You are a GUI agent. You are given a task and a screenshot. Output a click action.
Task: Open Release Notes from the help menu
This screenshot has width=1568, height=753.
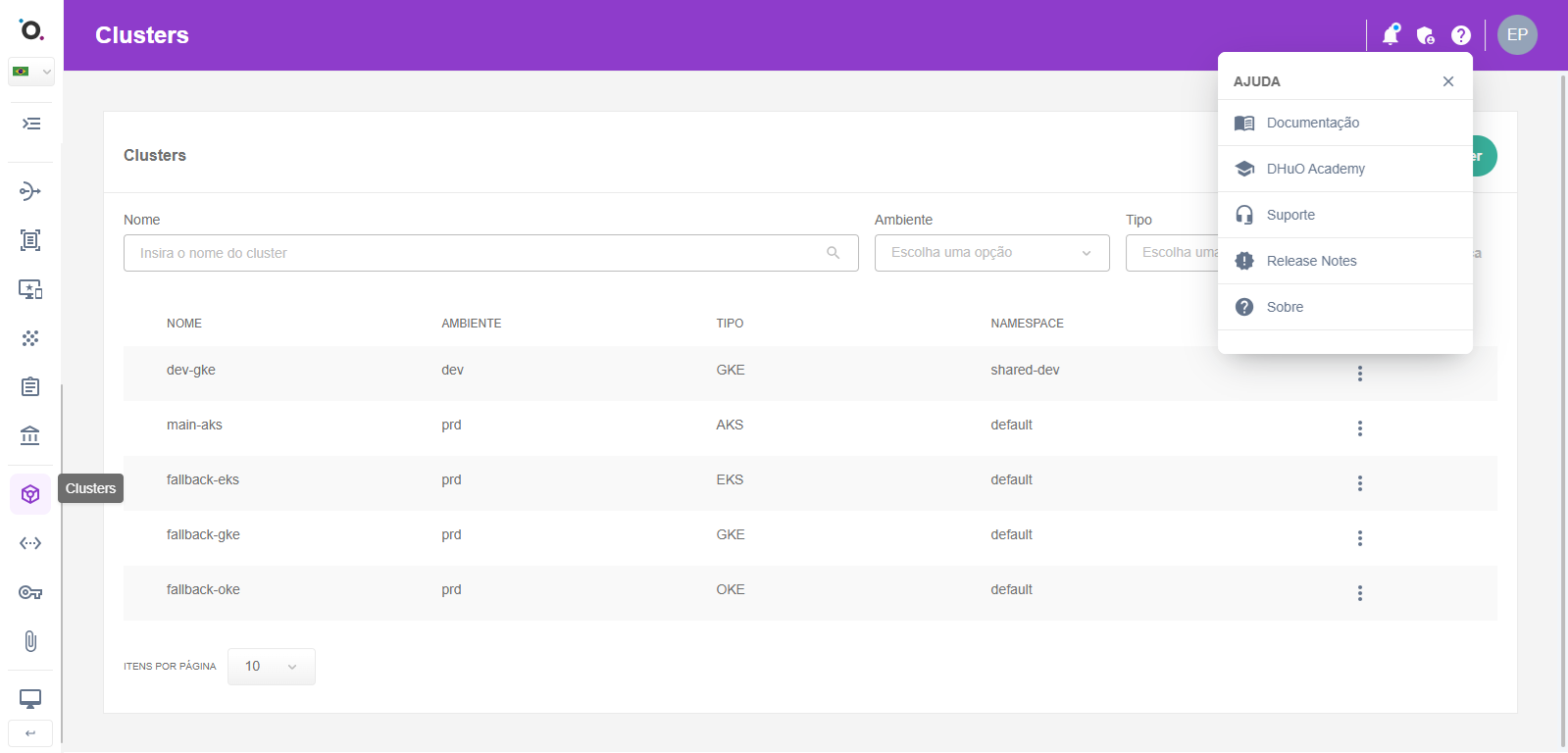coord(1345,261)
